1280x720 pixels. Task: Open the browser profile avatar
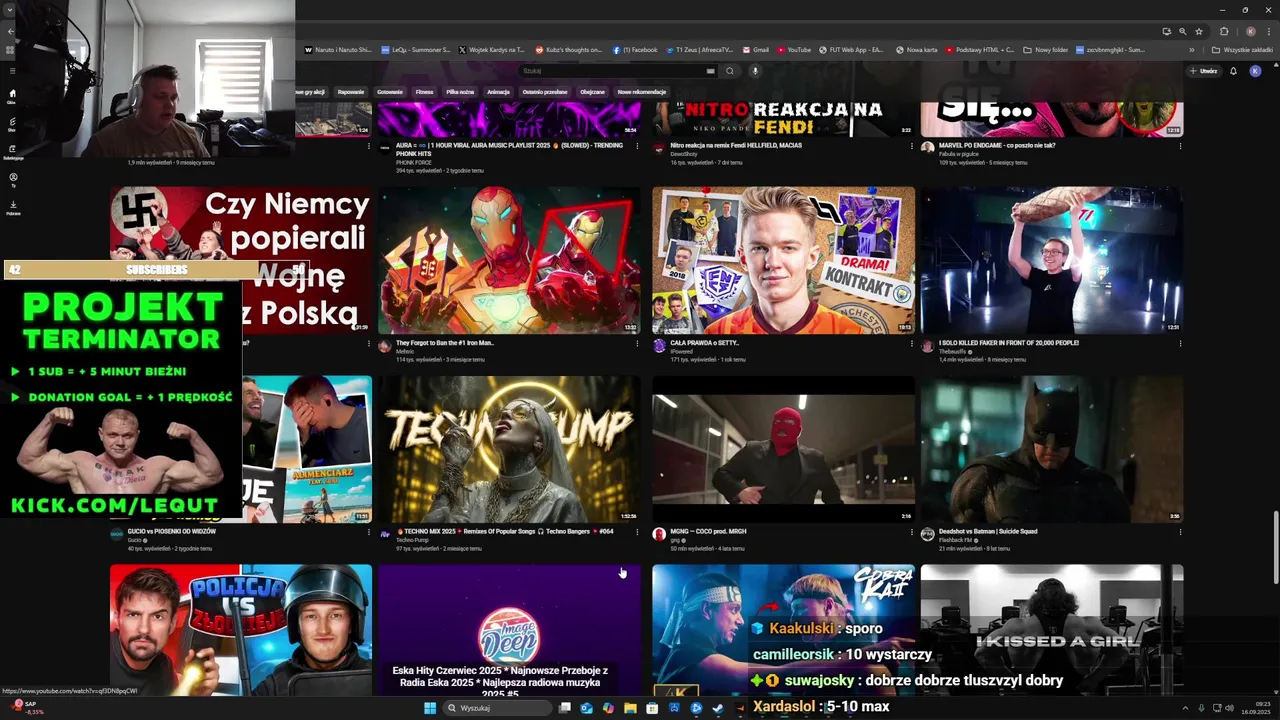1250,31
